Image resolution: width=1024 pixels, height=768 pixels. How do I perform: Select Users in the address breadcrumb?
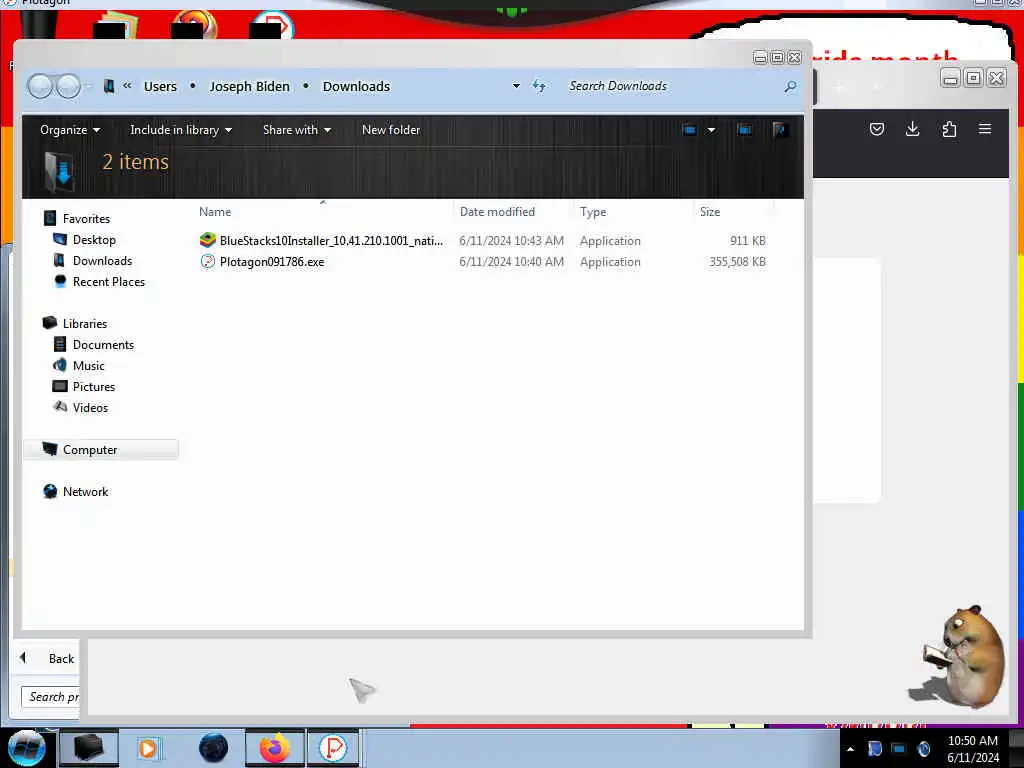[x=160, y=86]
